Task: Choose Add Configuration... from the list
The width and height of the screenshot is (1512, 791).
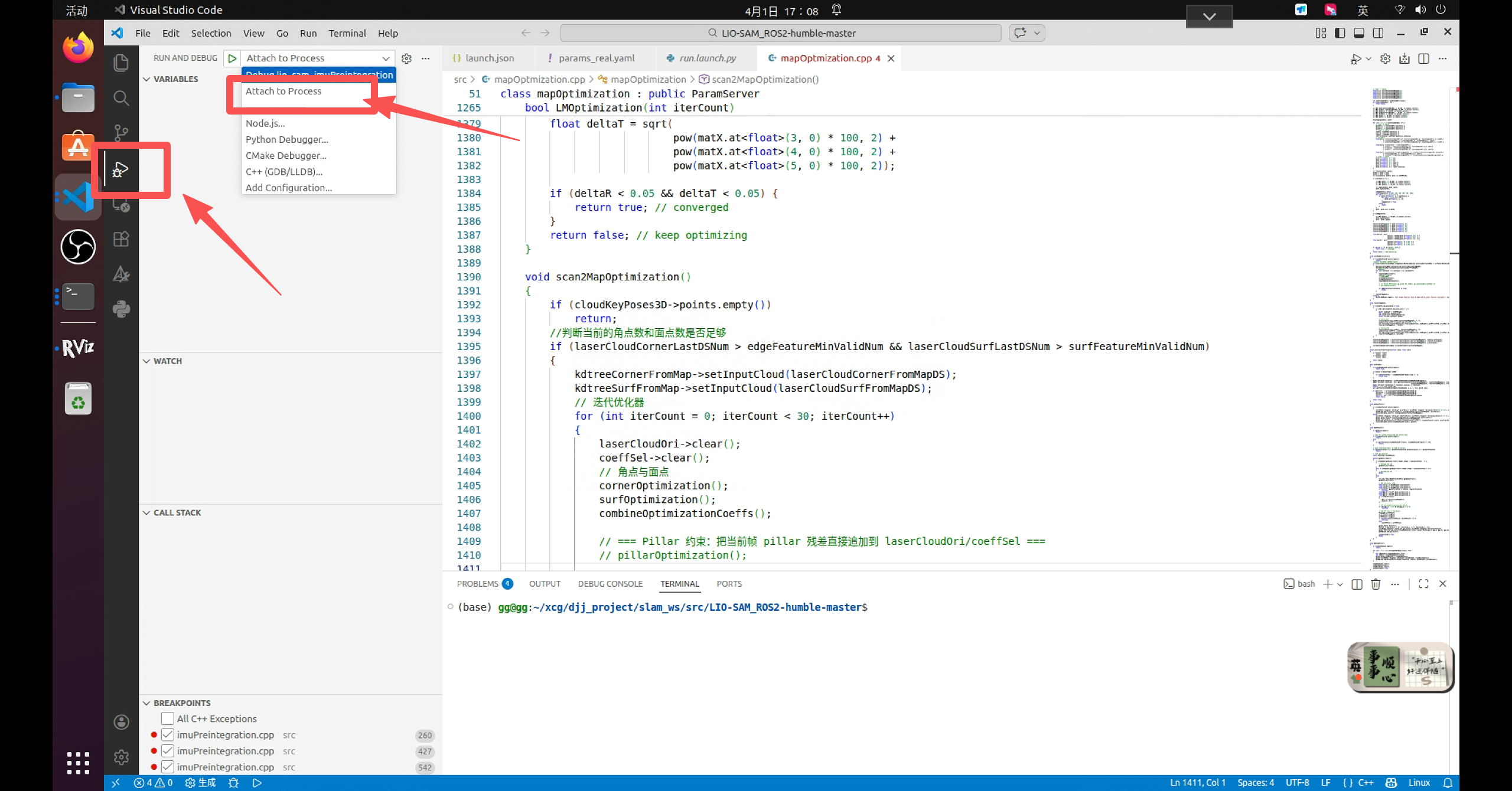Action: [x=289, y=188]
